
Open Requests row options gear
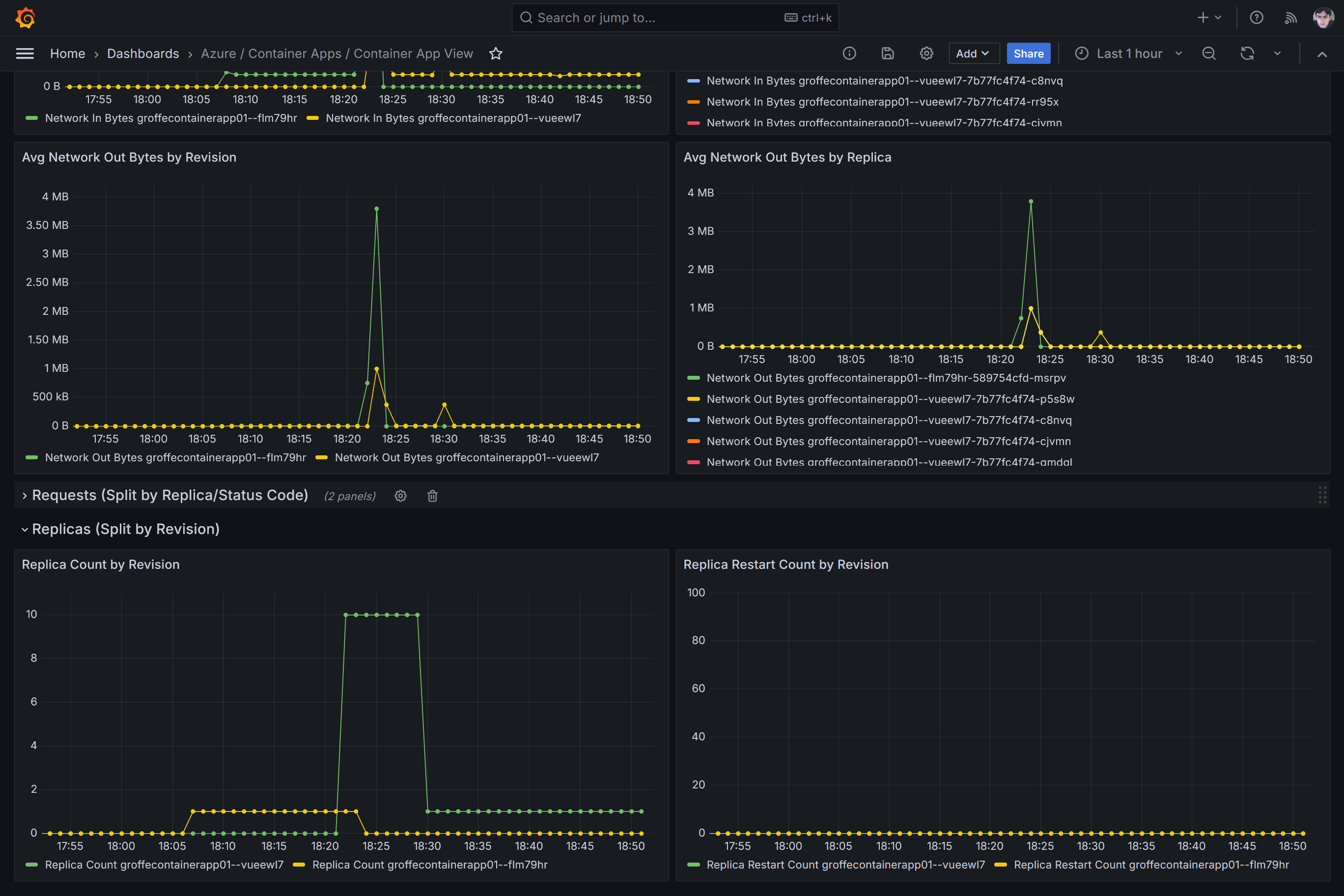coord(400,496)
